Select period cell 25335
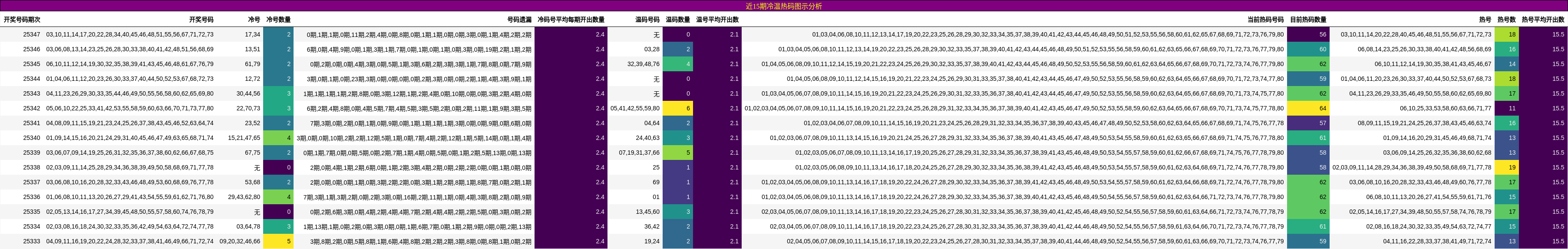The height and width of the screenshot is (249, 1568). click(32, 212)
